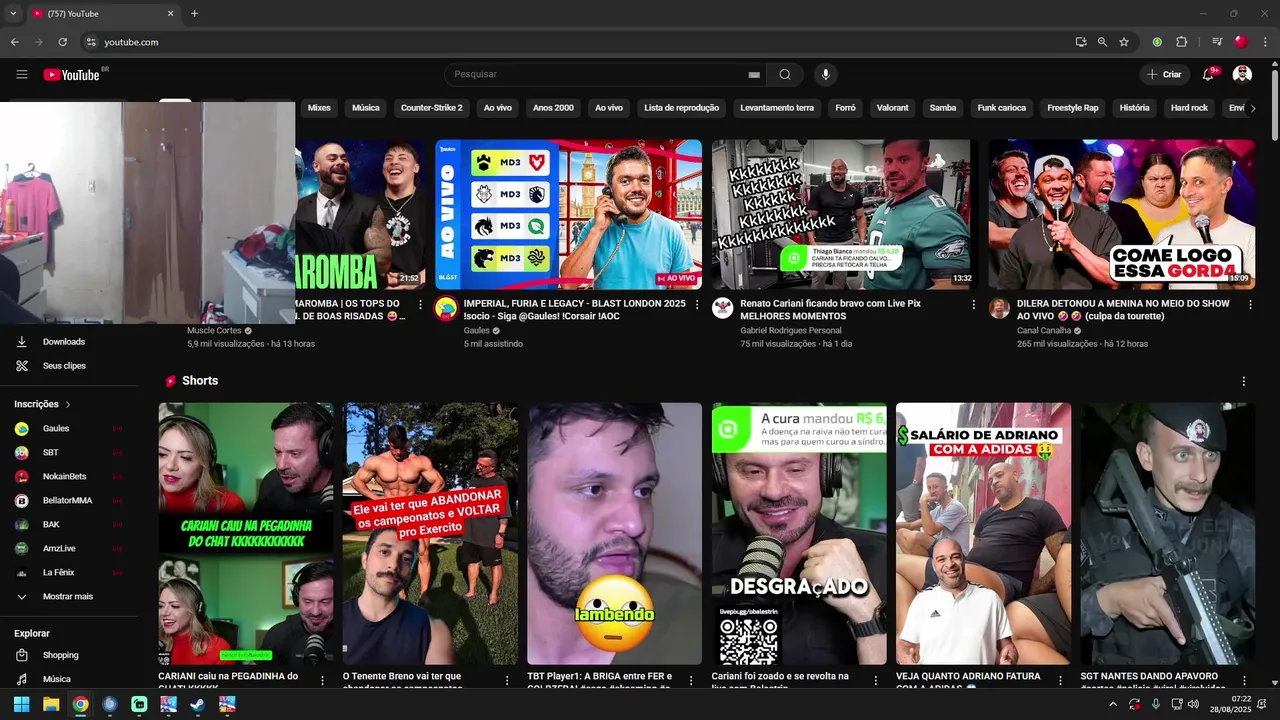Play the Salário de Adriano short

[x=983, y=534]
